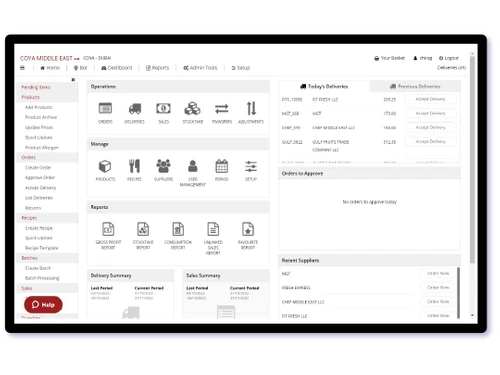500x375 pixels.
Task: Open the Transfers arrows icon
Action: [x=222, y=109]
